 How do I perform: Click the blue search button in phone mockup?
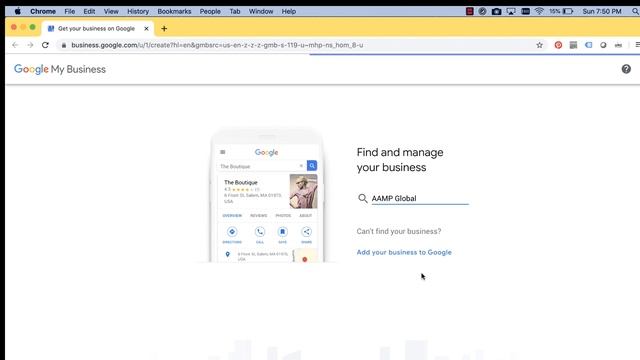[x=312, y=166]
